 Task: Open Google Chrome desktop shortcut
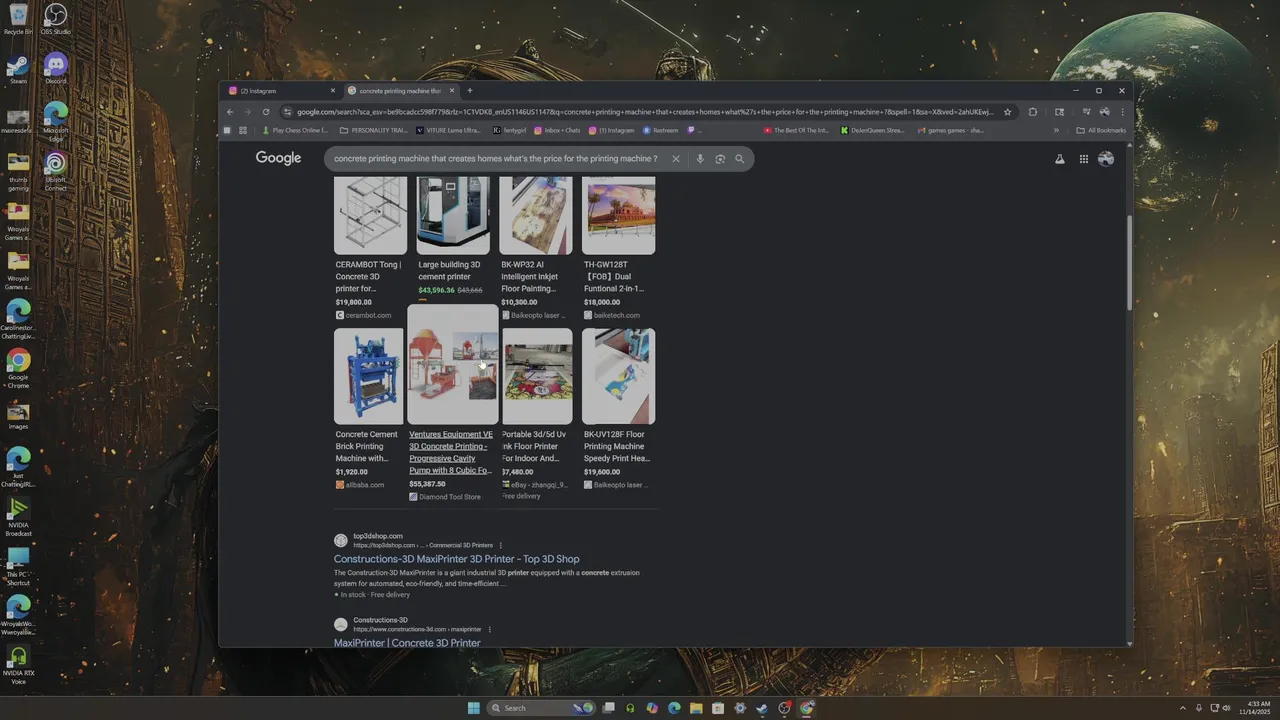click(18, 367)
